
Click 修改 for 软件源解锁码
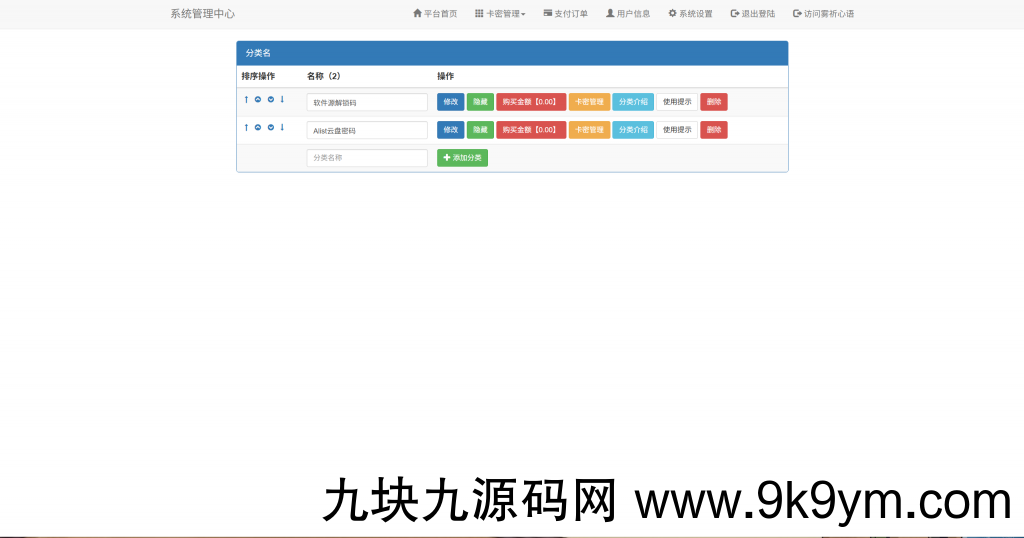(451, 102)
